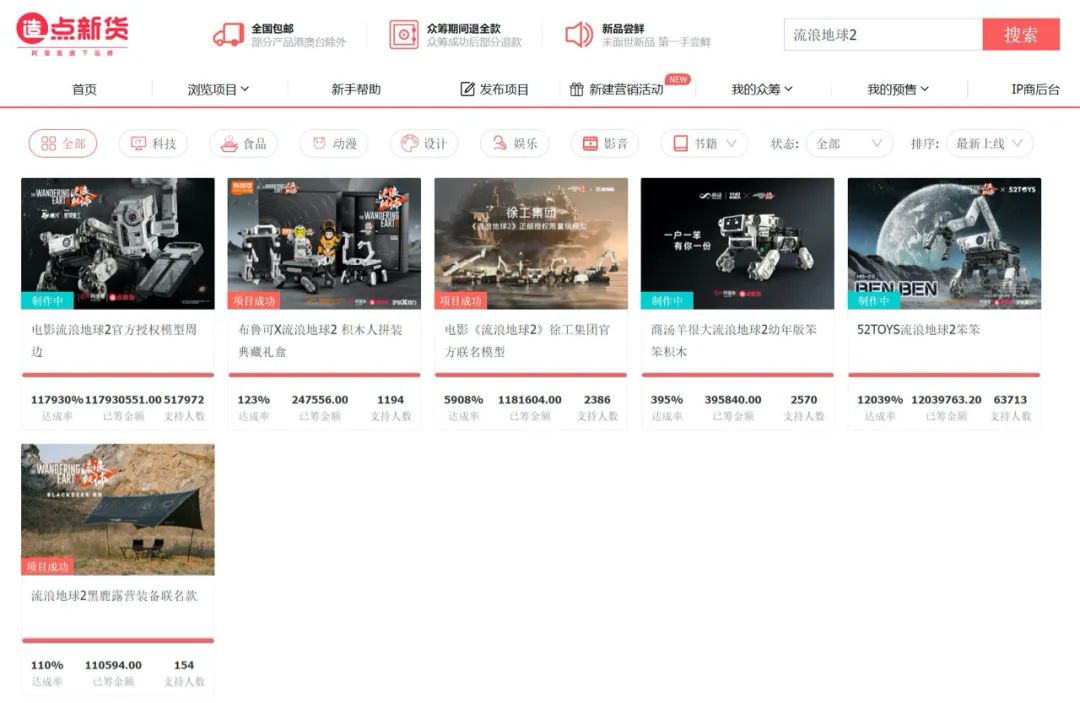Click supporter count 2570
Screen dimensions: 1080x703
pyautogui.click(x=804, y=399)
